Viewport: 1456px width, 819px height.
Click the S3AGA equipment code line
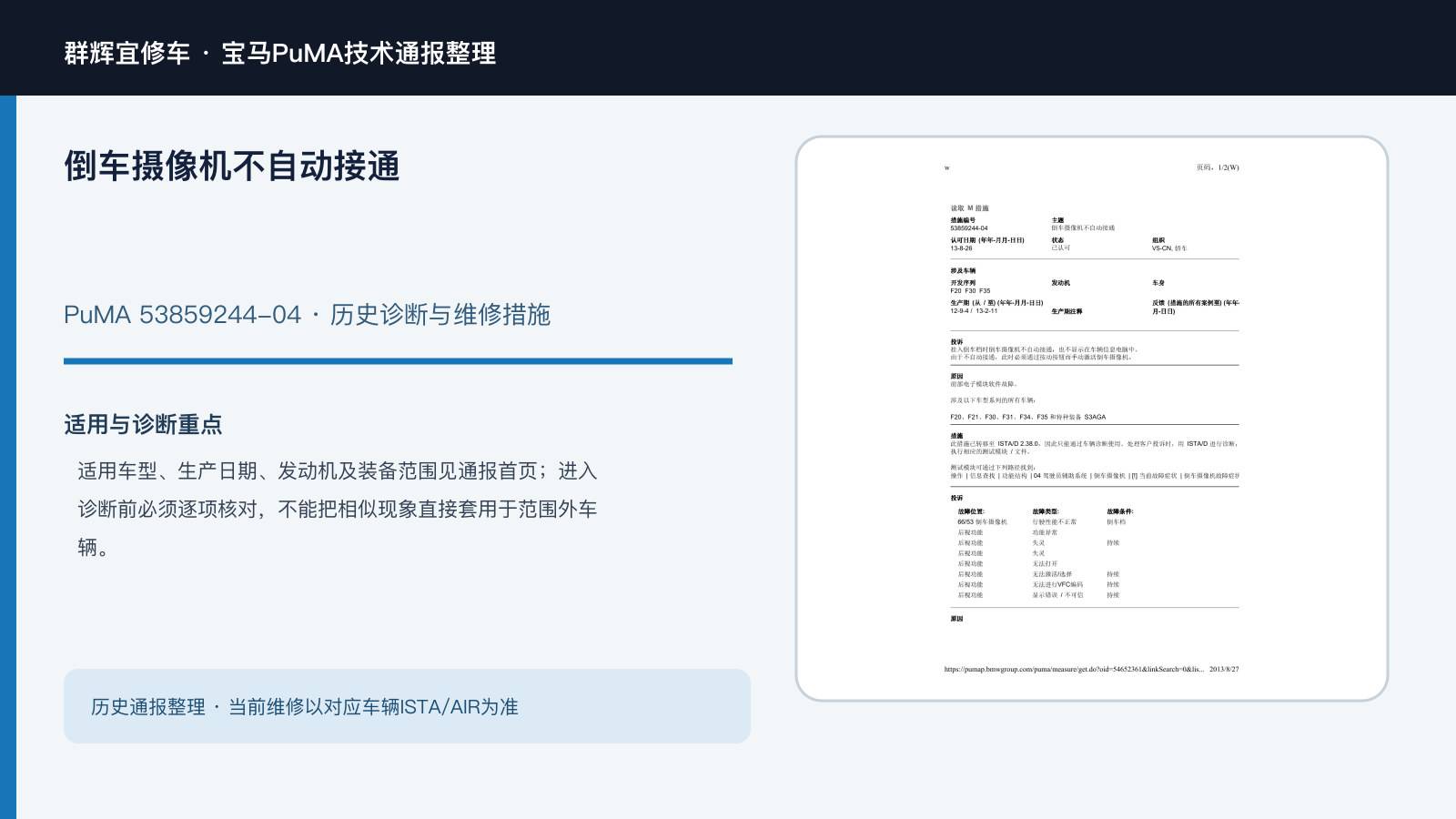coord(1028,417)
